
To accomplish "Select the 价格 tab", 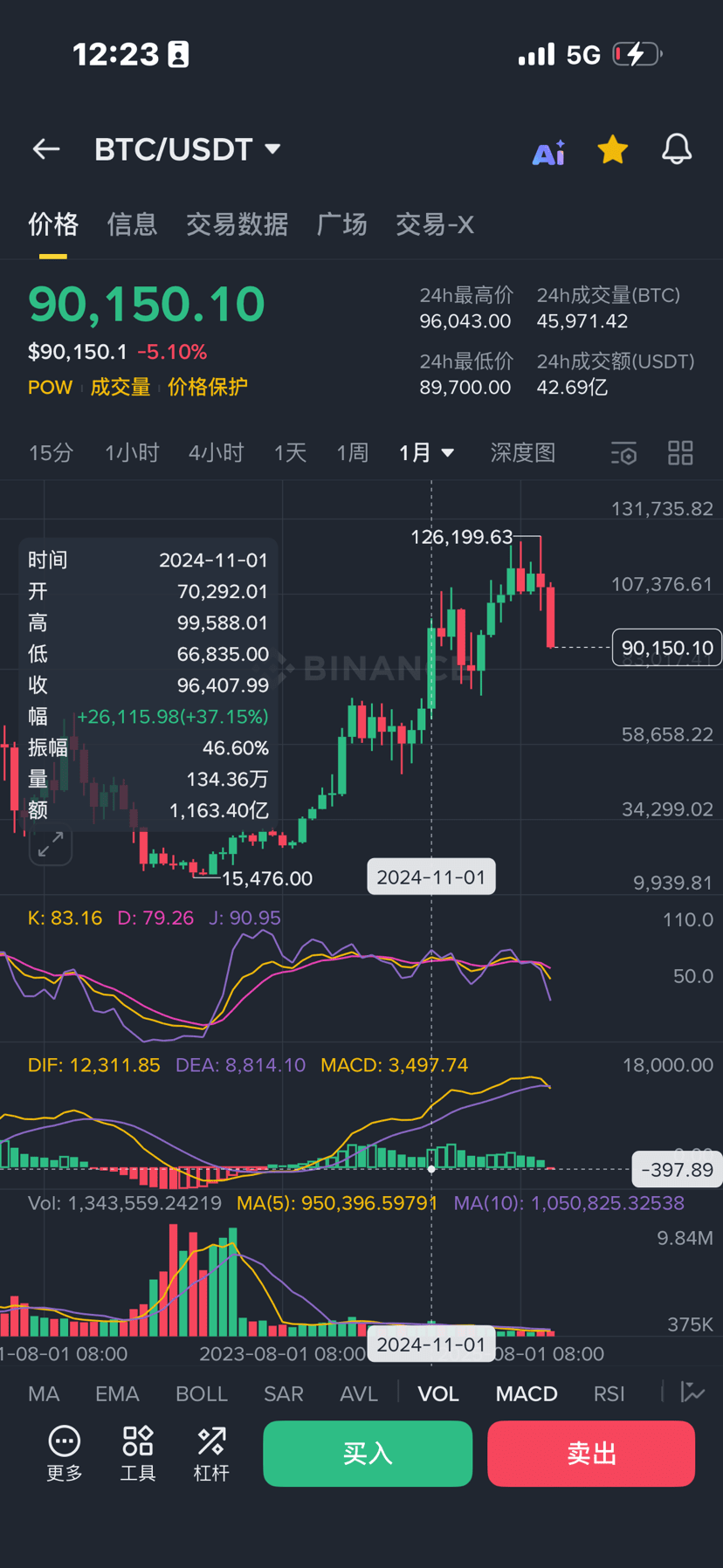I will tap(53, 224).
